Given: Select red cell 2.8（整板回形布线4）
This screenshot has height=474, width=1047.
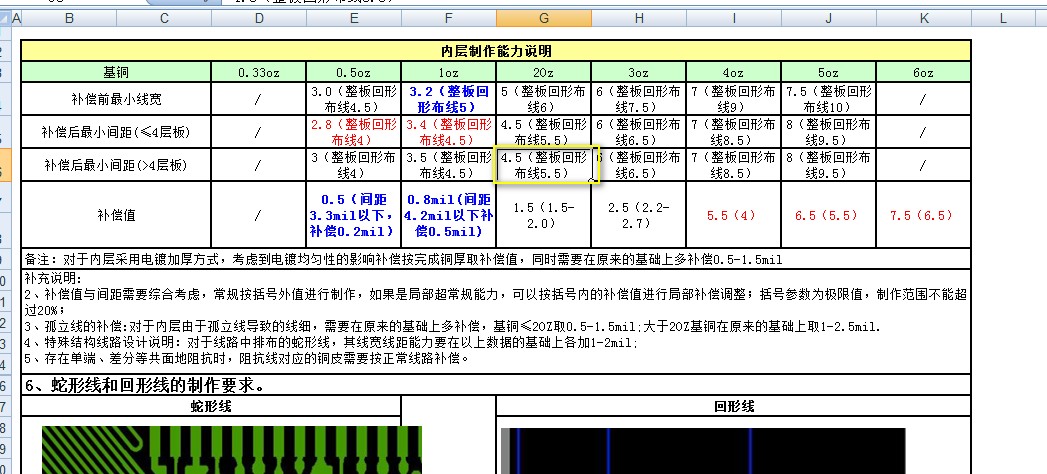Looking at the screenshot, I should pyautogui.click(x=354, y=132).
